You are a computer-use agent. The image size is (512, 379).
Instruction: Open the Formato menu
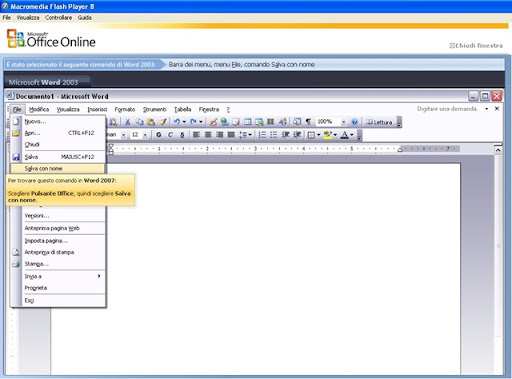click(125, 109)
